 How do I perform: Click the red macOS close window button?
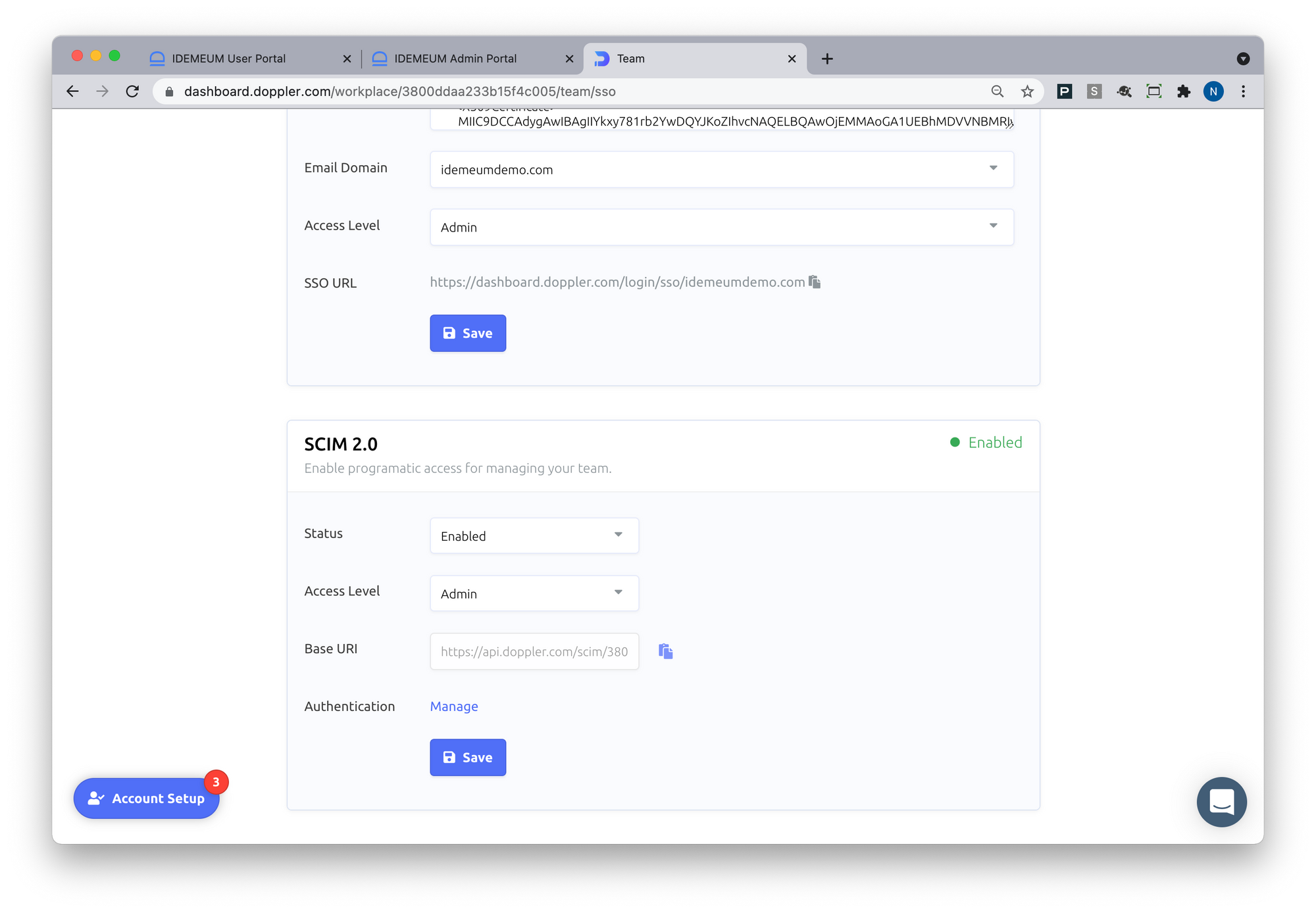click(x=77, y=56)
